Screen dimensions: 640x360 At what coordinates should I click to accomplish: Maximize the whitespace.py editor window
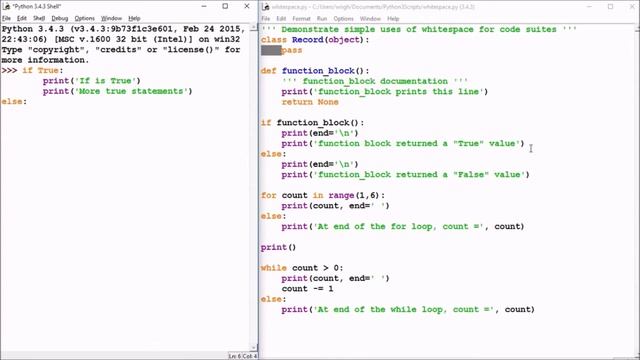(611, 7)
